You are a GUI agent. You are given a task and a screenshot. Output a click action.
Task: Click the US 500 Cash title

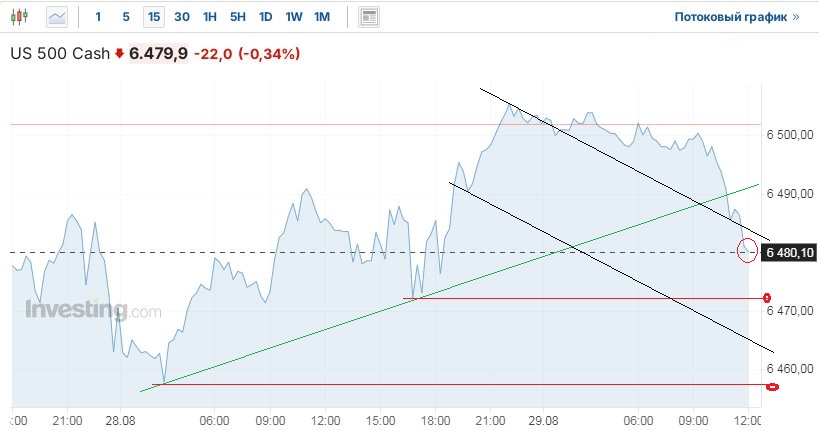pyautogui.click(x=58, y=54)
